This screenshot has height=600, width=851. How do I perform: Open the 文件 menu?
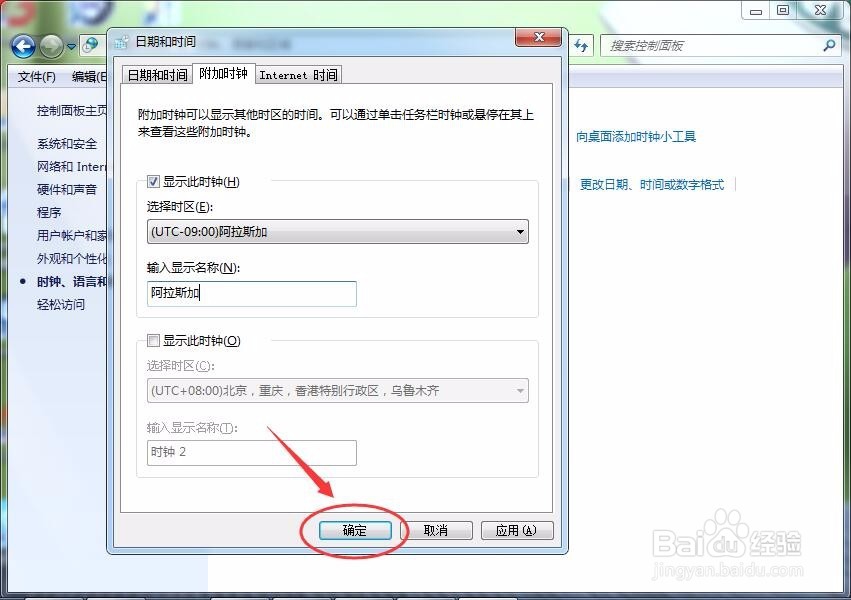pos(36,77)
